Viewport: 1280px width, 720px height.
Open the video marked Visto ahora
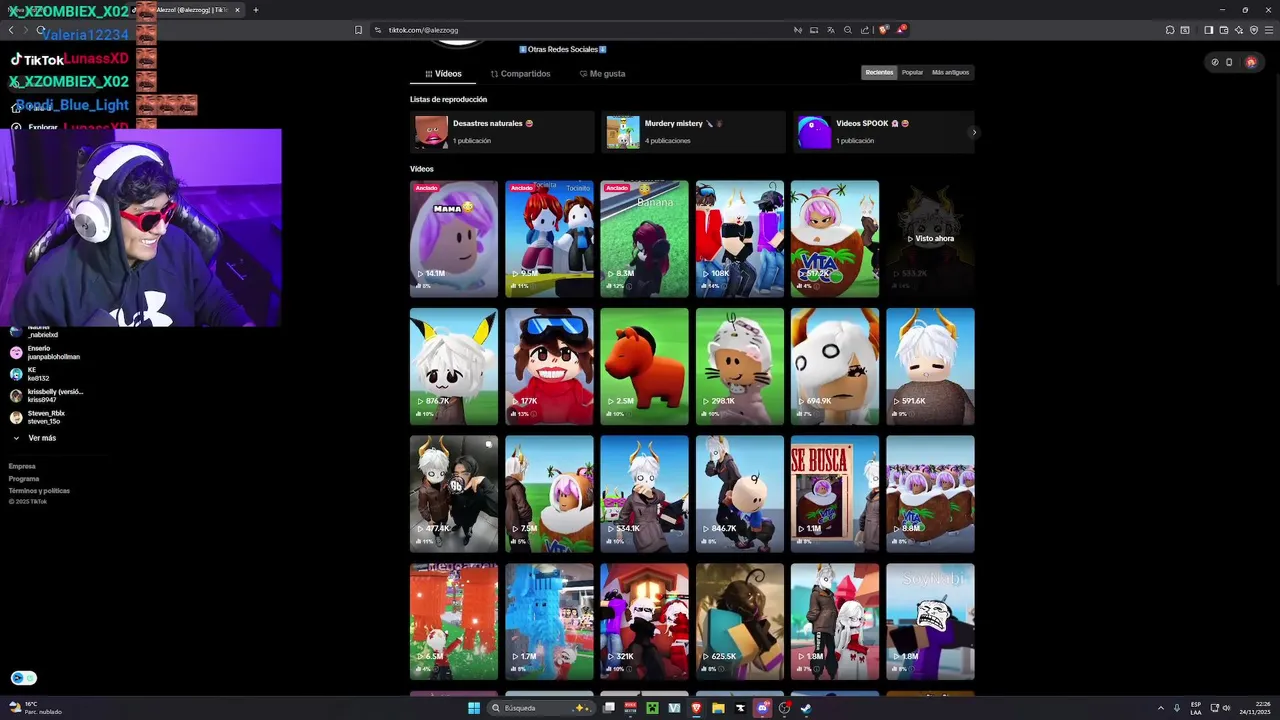(x=930, y=239)
